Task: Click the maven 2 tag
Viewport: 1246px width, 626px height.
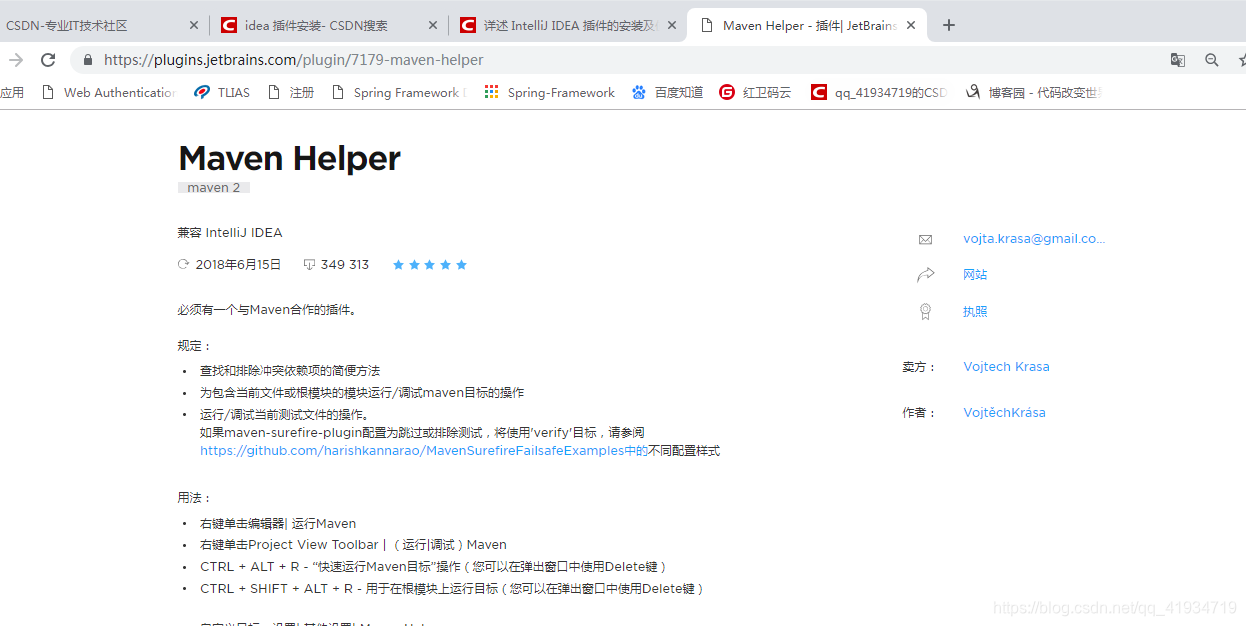Action: pyautogui.click(x=214, y=187)
